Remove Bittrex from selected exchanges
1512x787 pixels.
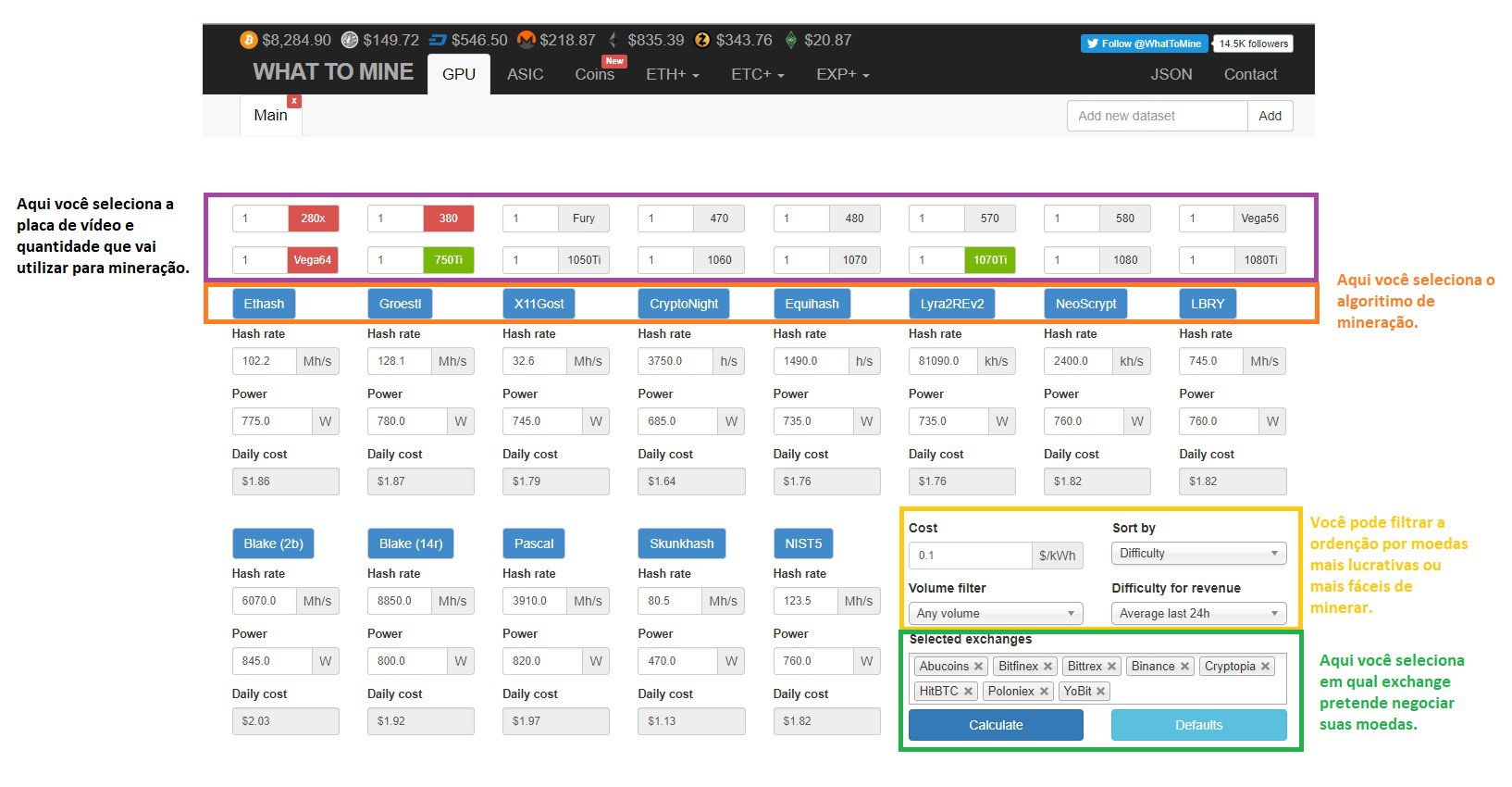click(x=1112, y=667)
